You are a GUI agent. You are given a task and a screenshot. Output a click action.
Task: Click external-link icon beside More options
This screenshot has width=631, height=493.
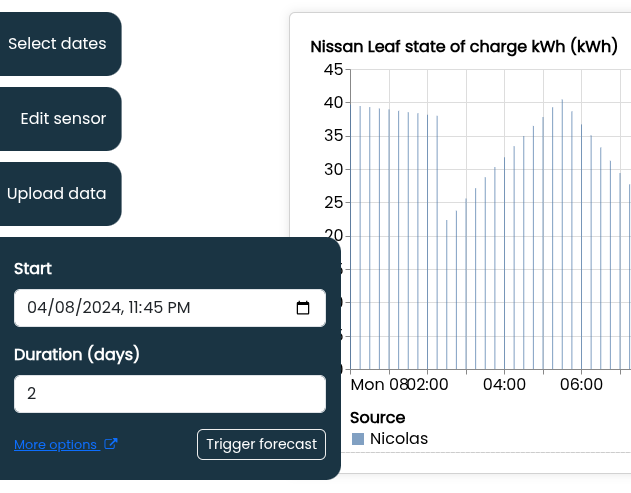click(111, 444)
